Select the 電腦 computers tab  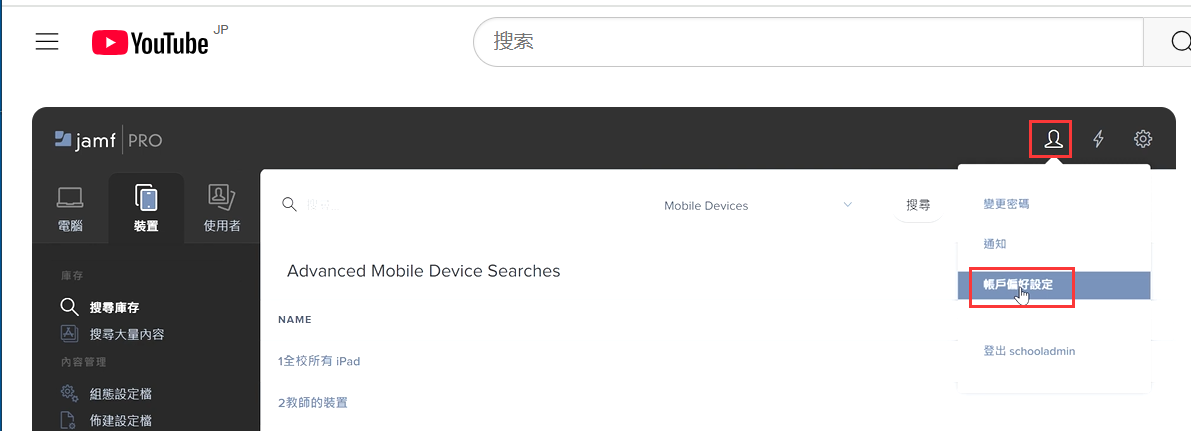(70, 208)
